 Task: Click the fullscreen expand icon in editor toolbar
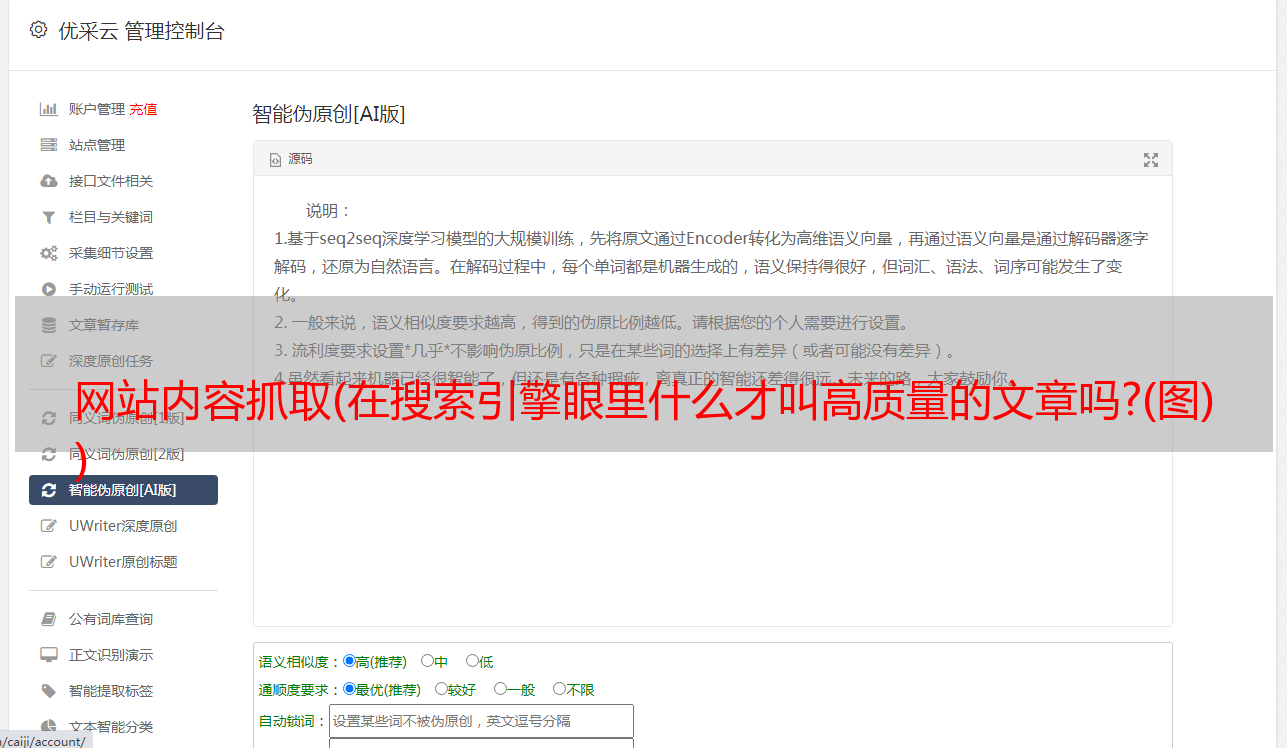click(x=1151, y=160)
